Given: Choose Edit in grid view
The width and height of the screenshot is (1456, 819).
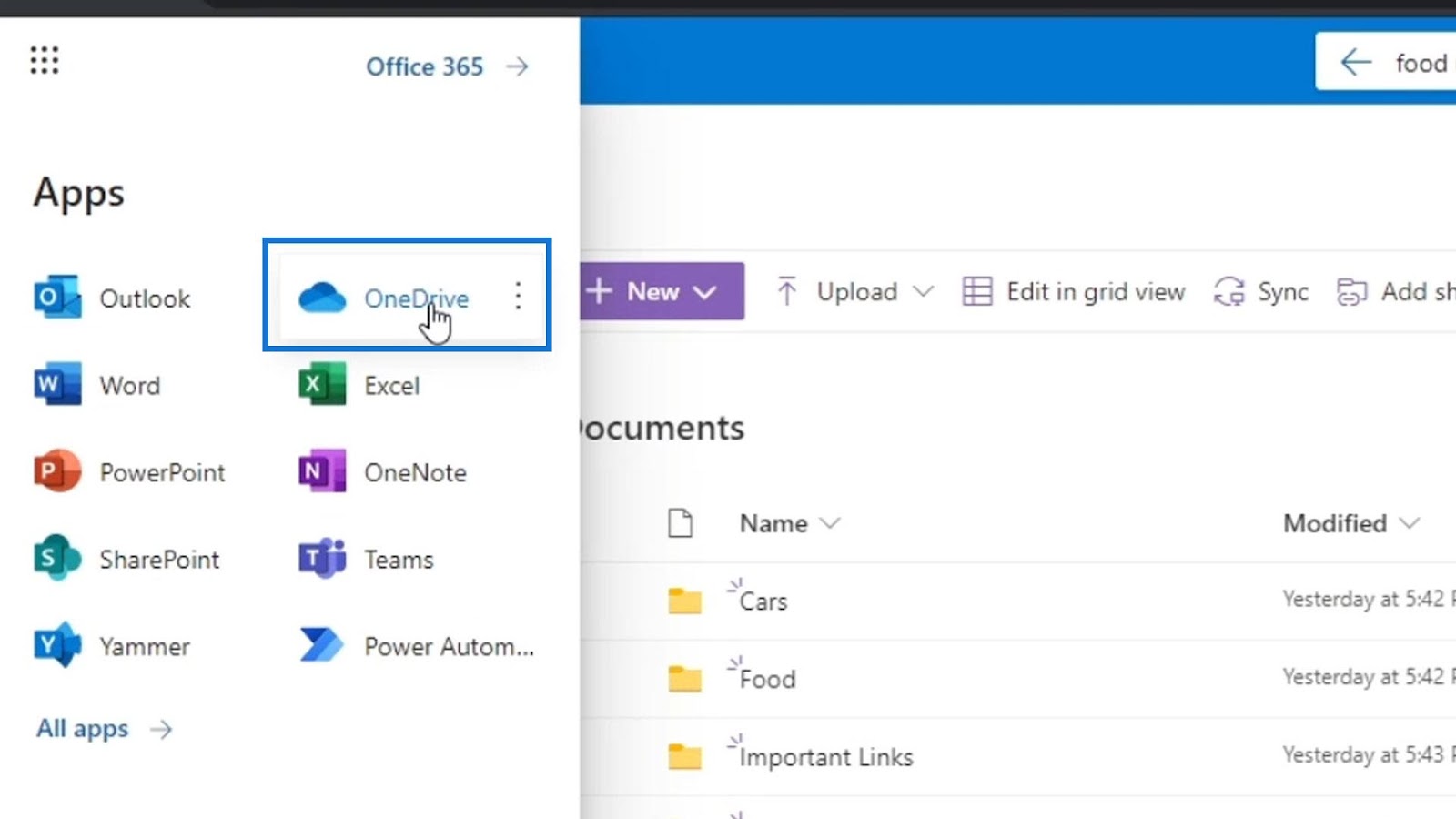Looking at the screenshot, I should (1074, 291).
